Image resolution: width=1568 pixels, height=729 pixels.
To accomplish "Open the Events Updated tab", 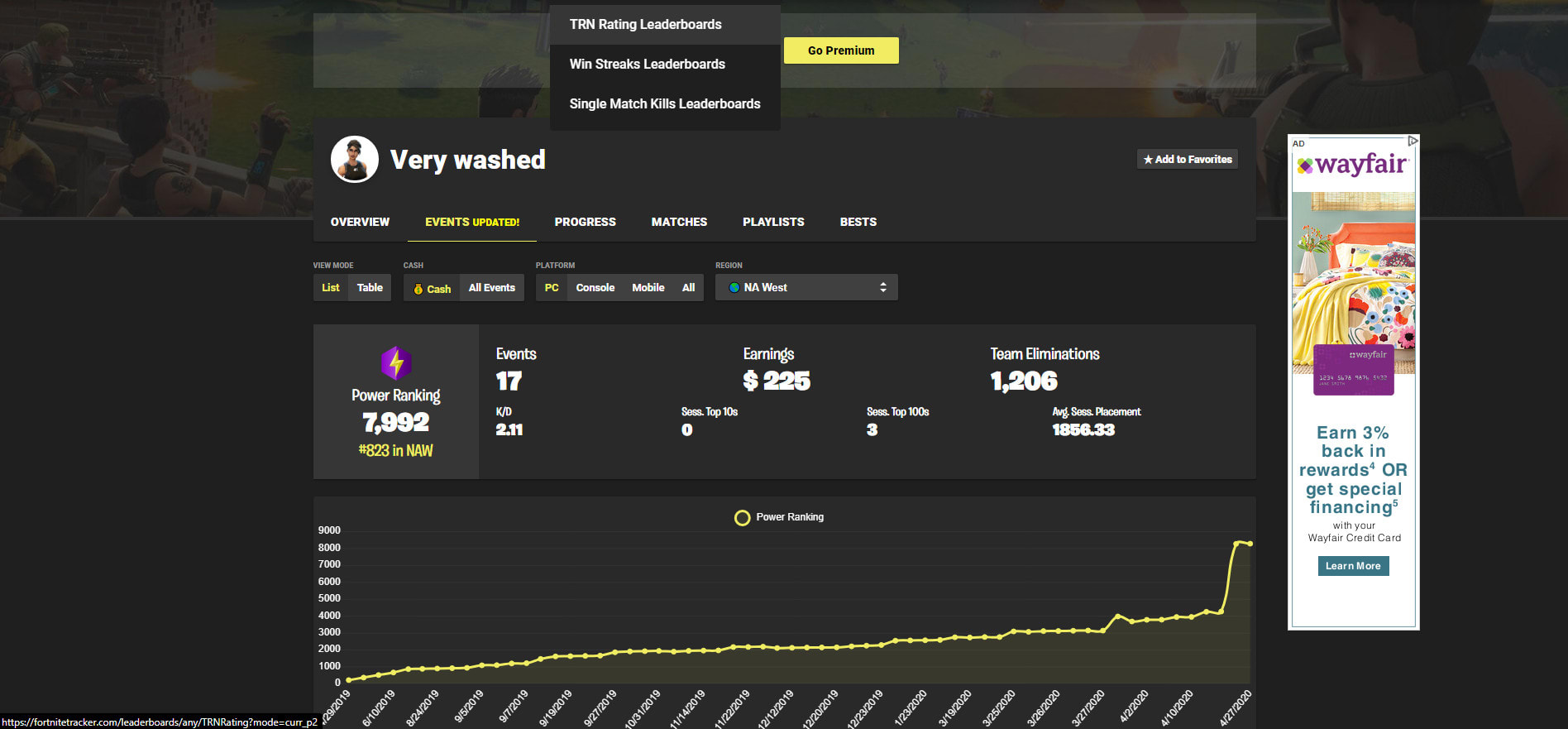I will pos(472,222).
